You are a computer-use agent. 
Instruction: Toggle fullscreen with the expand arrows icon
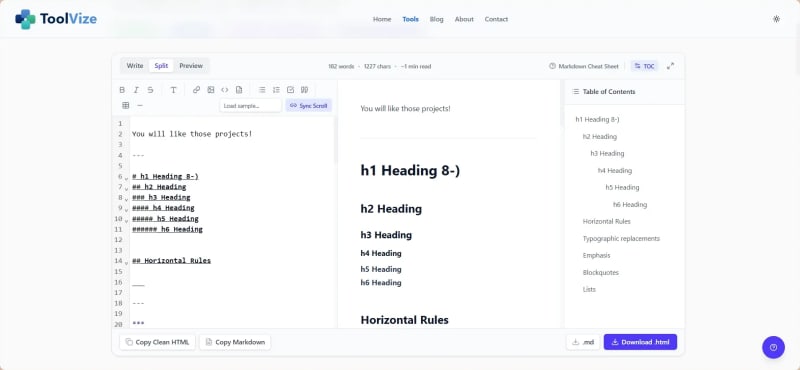(x=670, y=66)
